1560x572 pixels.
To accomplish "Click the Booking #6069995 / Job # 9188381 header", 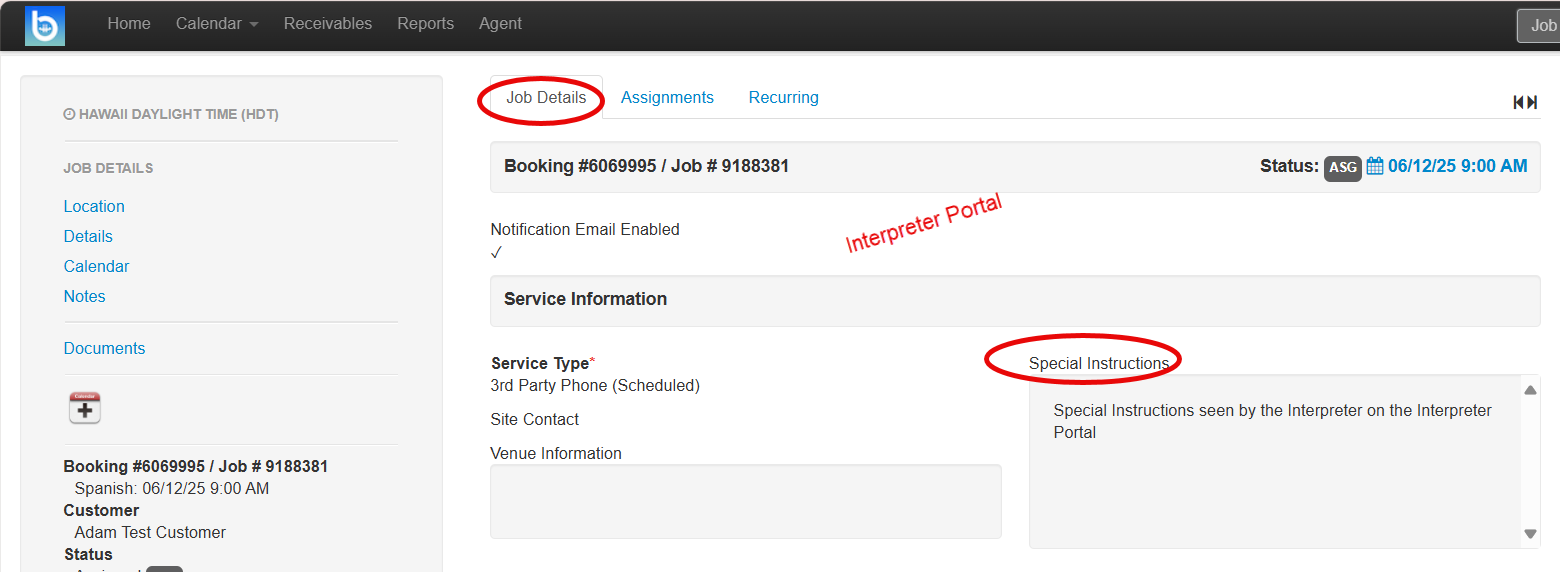I will (646, 166).
